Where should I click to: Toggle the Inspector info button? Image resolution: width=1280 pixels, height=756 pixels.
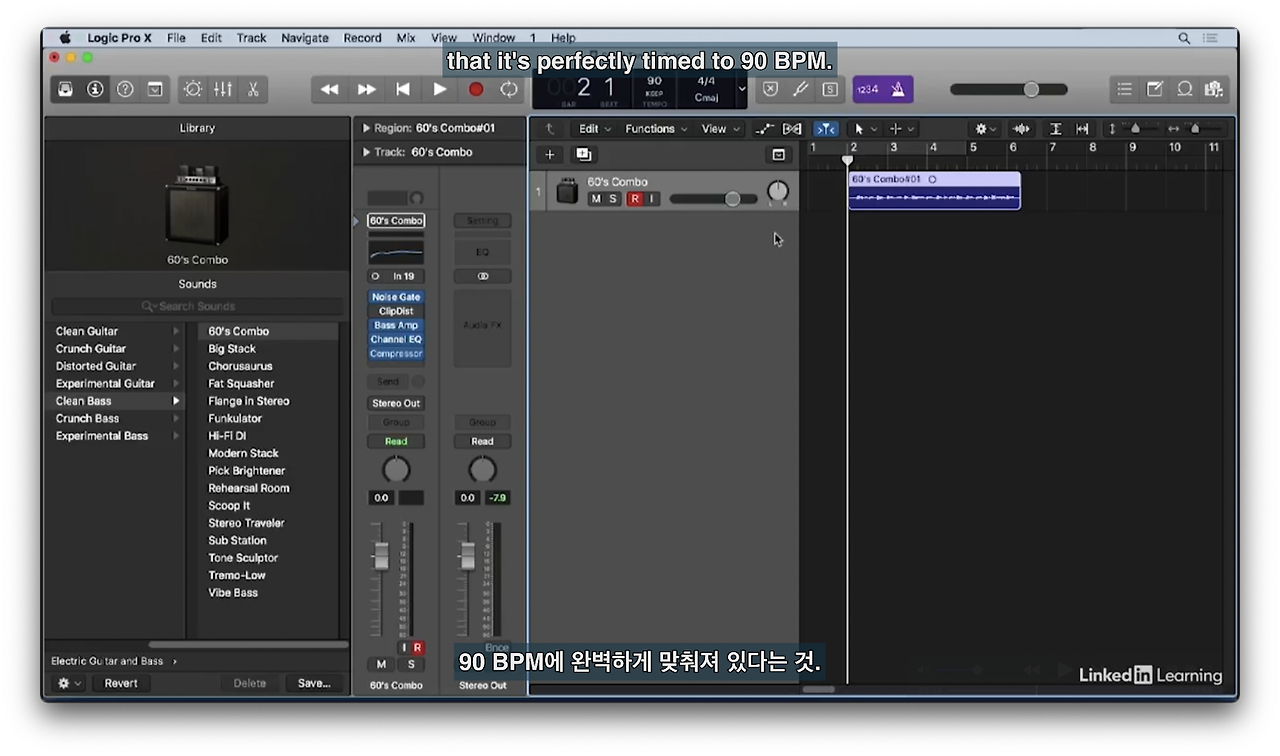tap(95, 89)
